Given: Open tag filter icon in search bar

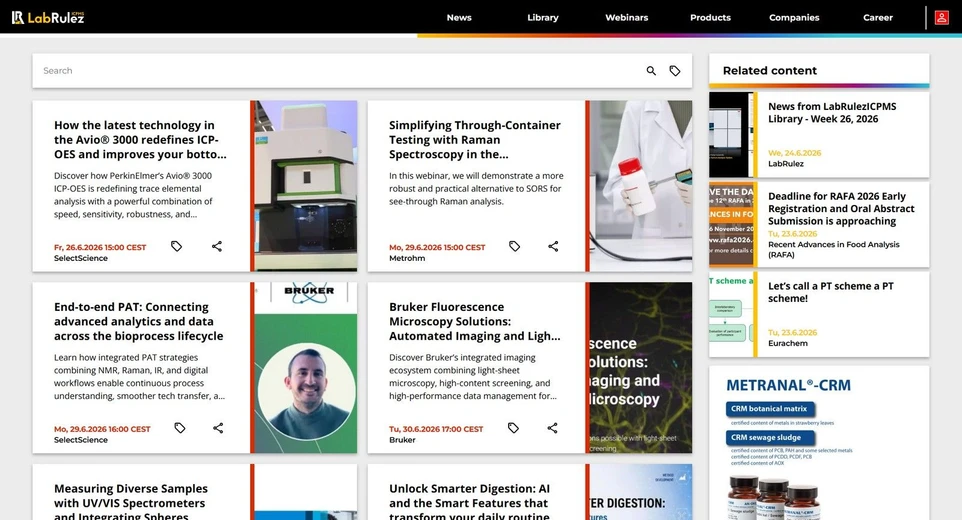Looking at the screenshot, I should [x=675, y=71].
